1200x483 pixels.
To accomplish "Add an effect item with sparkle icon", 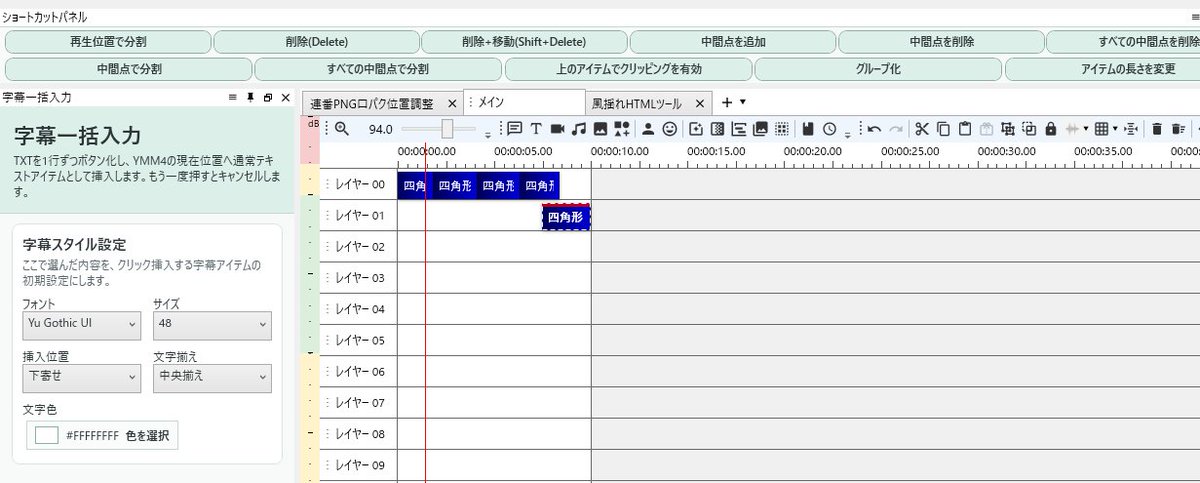I will (697, 129).
